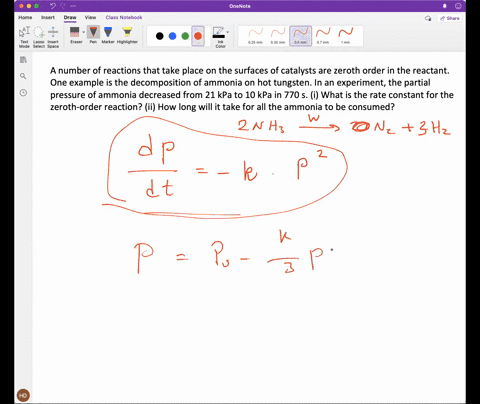Pick the black ink color
Screen dimensions: 480x404
click(x=160, y=36)
